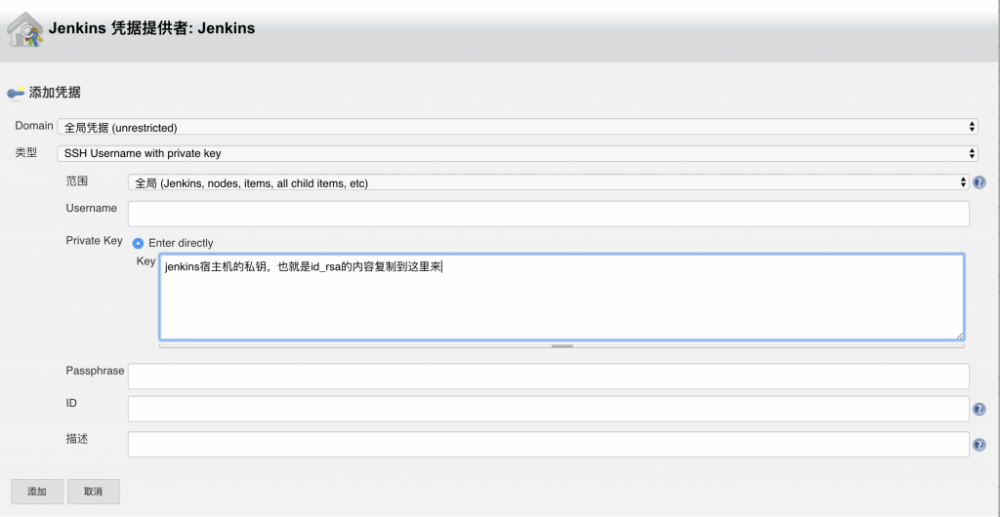
Task: Click the 取消 button
Action: [93, 492]
